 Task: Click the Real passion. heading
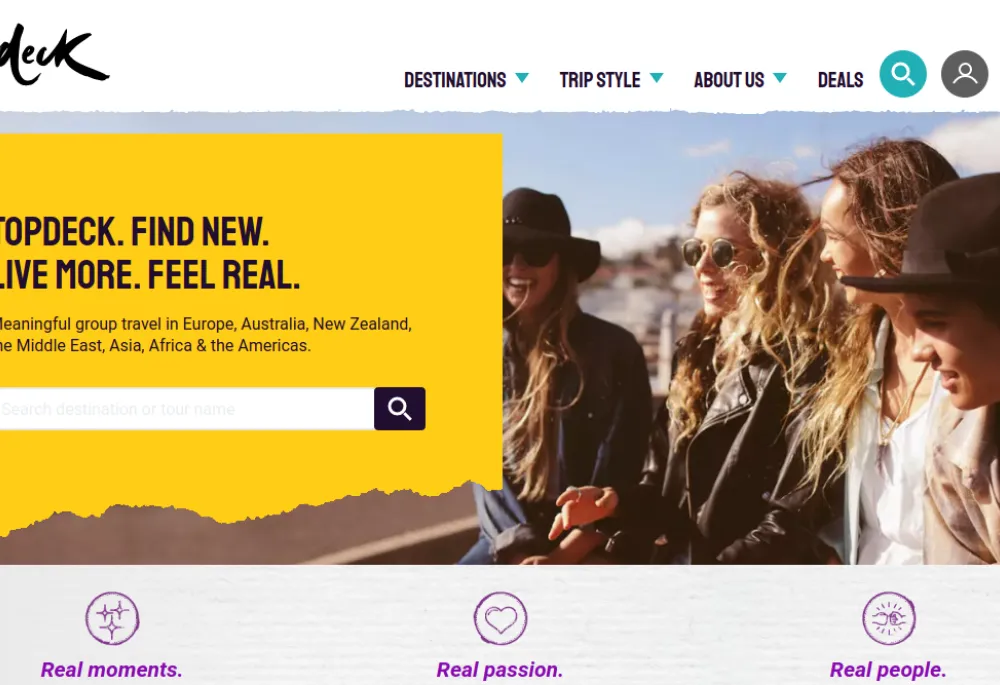click(x=500, y=670)
